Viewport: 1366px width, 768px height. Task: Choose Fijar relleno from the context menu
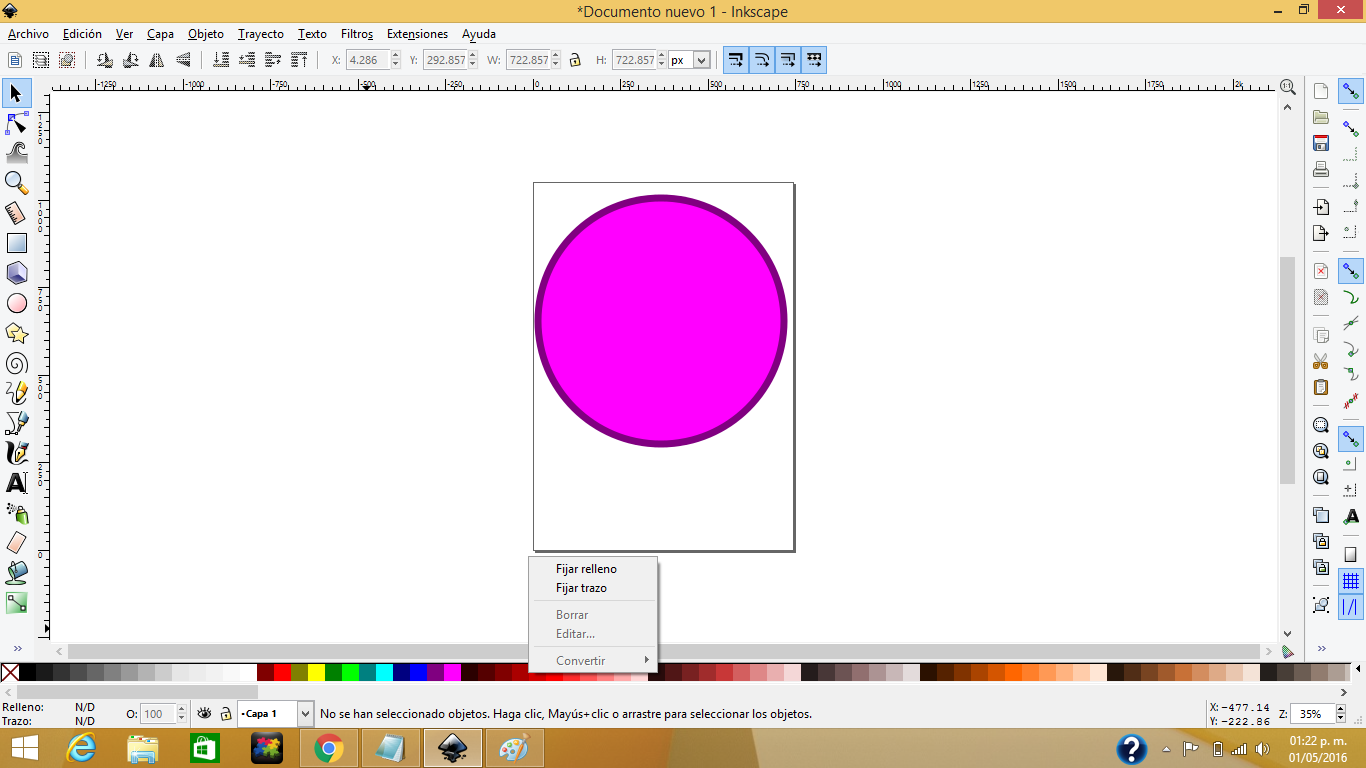(x=587, y=568)
